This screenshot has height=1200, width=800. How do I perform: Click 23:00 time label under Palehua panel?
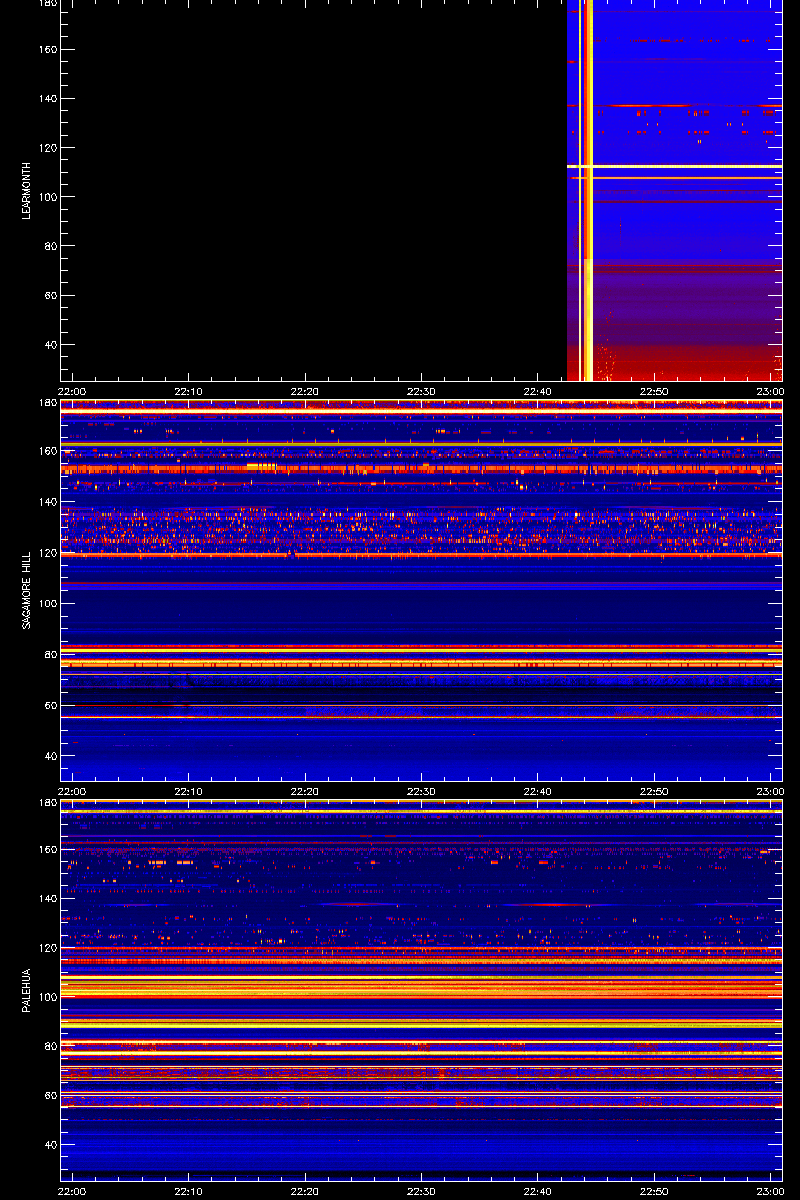[770, 1192]
